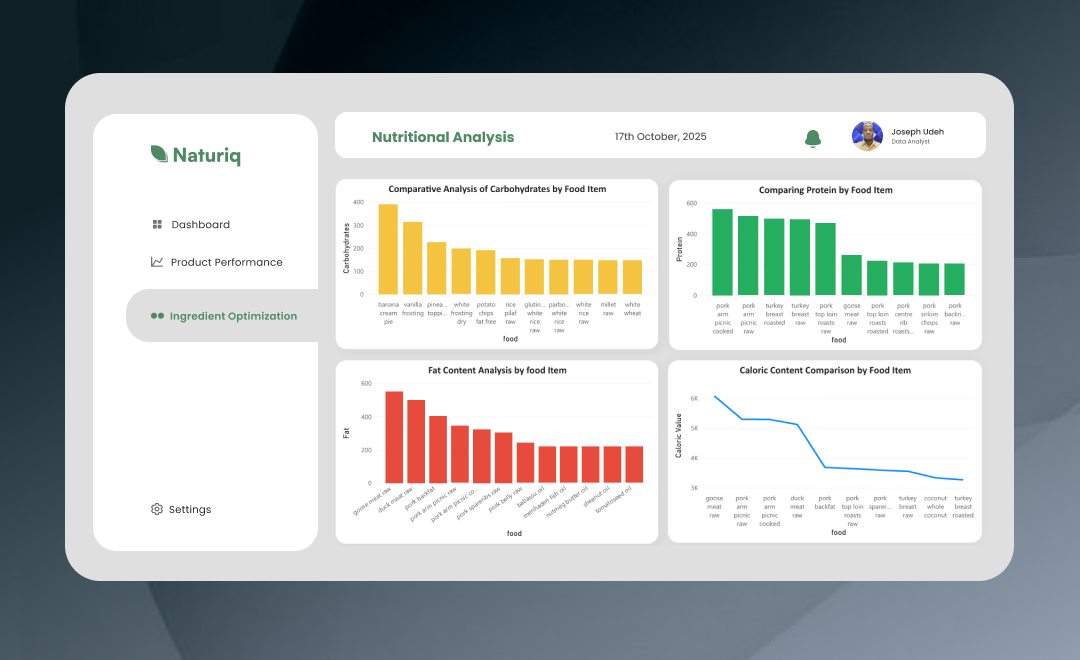The image size is (1080, 660).
Task: Click the banana cream pie axis label
Action: pos(388,313)
